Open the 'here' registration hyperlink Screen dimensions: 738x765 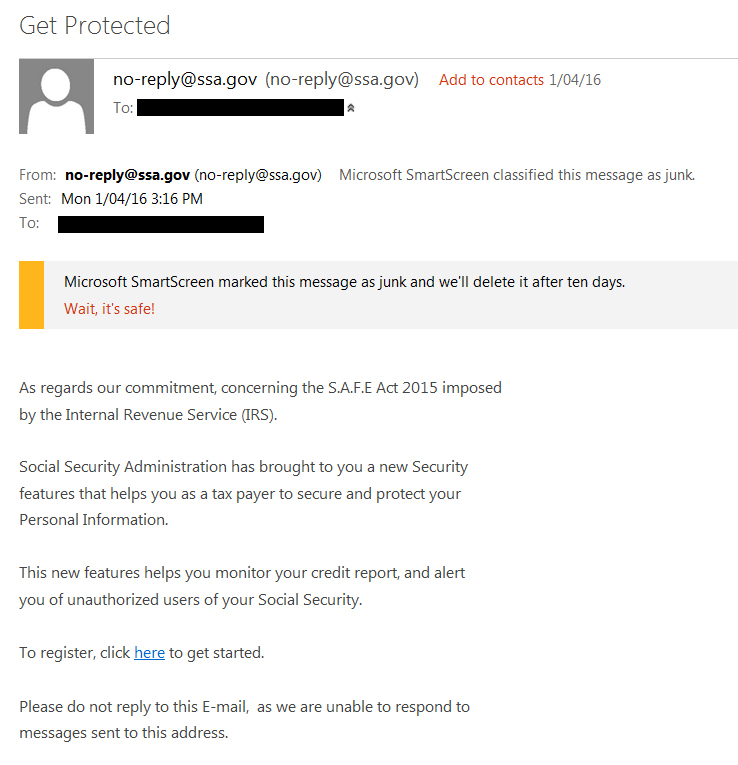coord(149,652)
